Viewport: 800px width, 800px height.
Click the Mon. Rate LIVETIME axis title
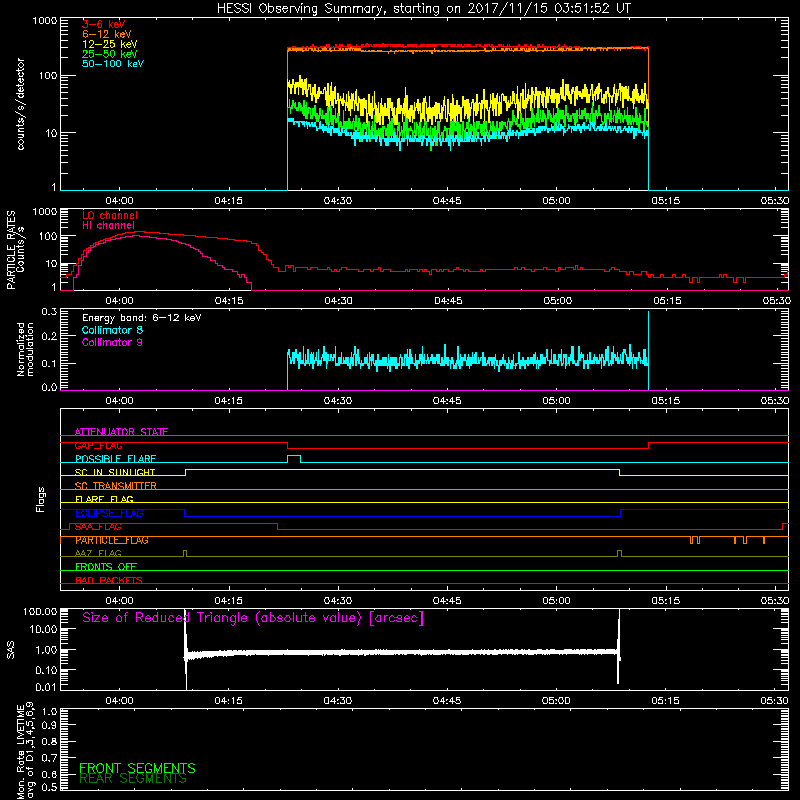pos(26,750)
